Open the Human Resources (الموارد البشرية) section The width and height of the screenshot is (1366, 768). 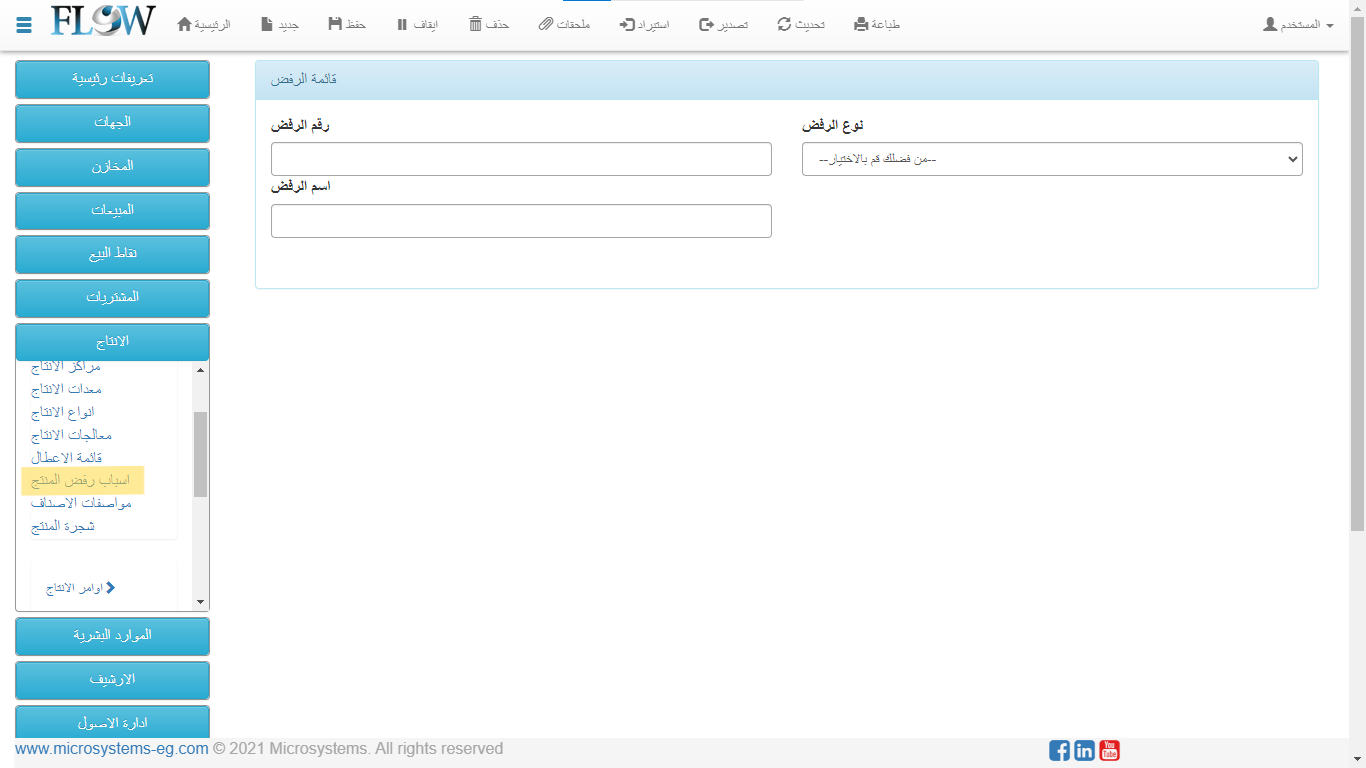112,636
